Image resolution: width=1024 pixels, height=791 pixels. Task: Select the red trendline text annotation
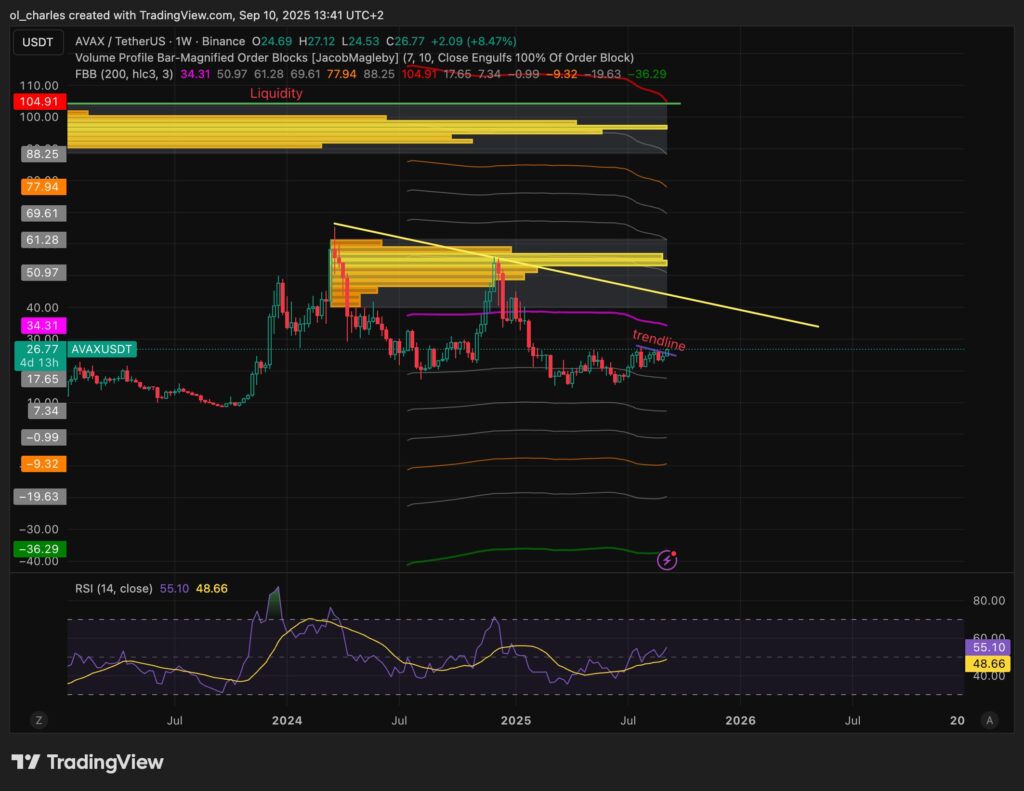coord(659,340)
